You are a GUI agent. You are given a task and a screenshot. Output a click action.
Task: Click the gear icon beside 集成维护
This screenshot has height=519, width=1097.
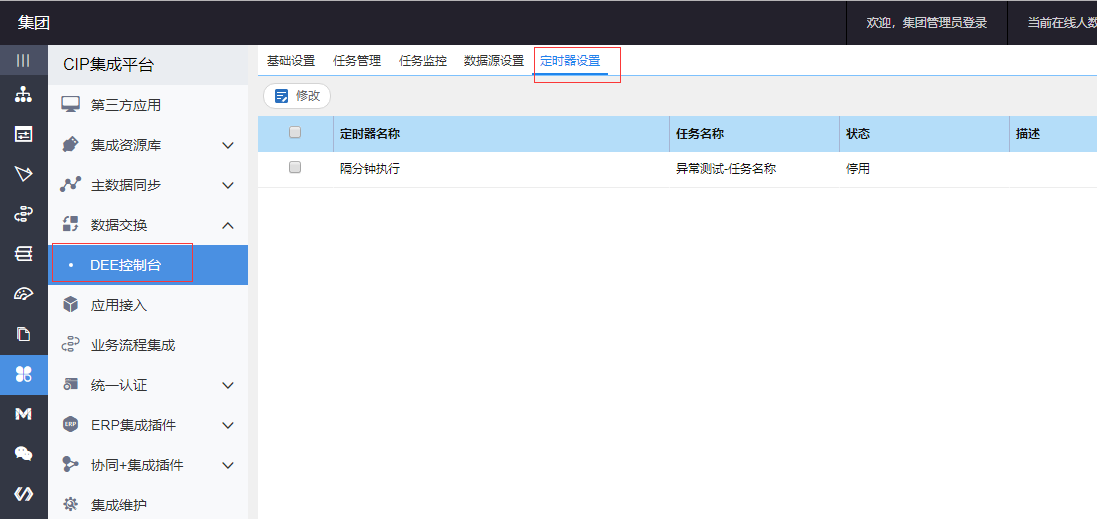(70, 504)
